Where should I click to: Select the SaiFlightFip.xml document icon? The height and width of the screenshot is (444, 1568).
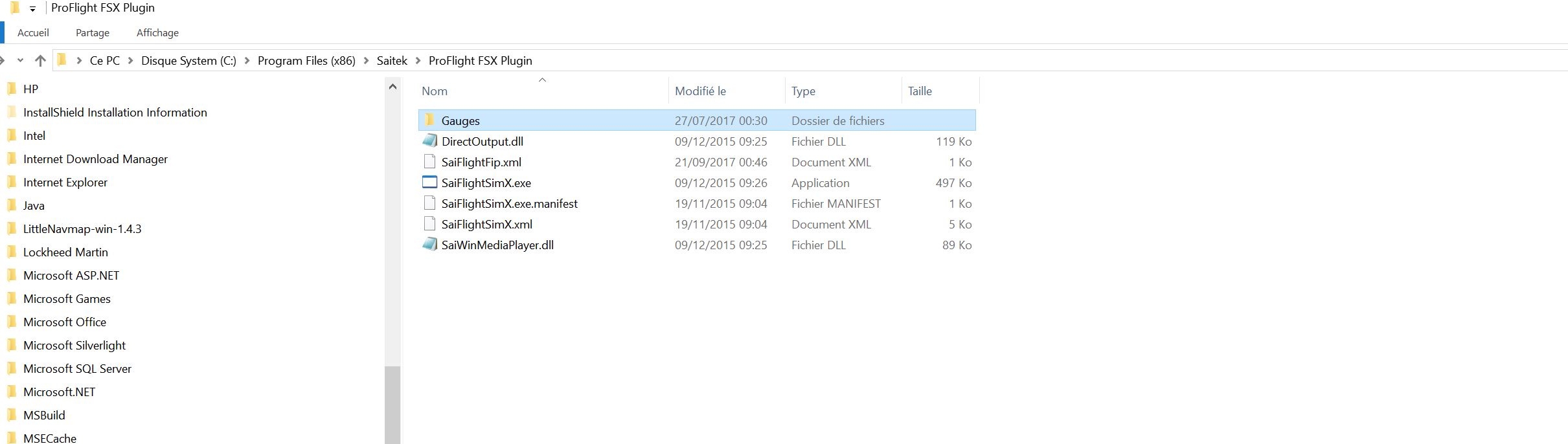(x=429, y=161)
